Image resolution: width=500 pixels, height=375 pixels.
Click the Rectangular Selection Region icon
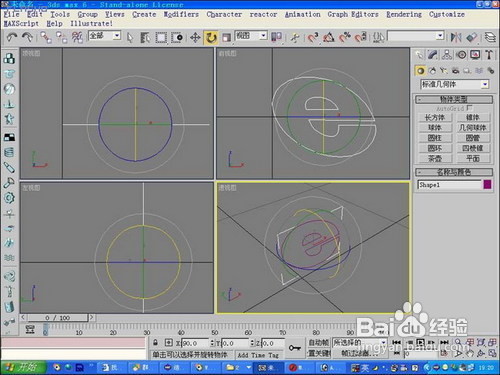pyautogui.click(x=161, y=37)
